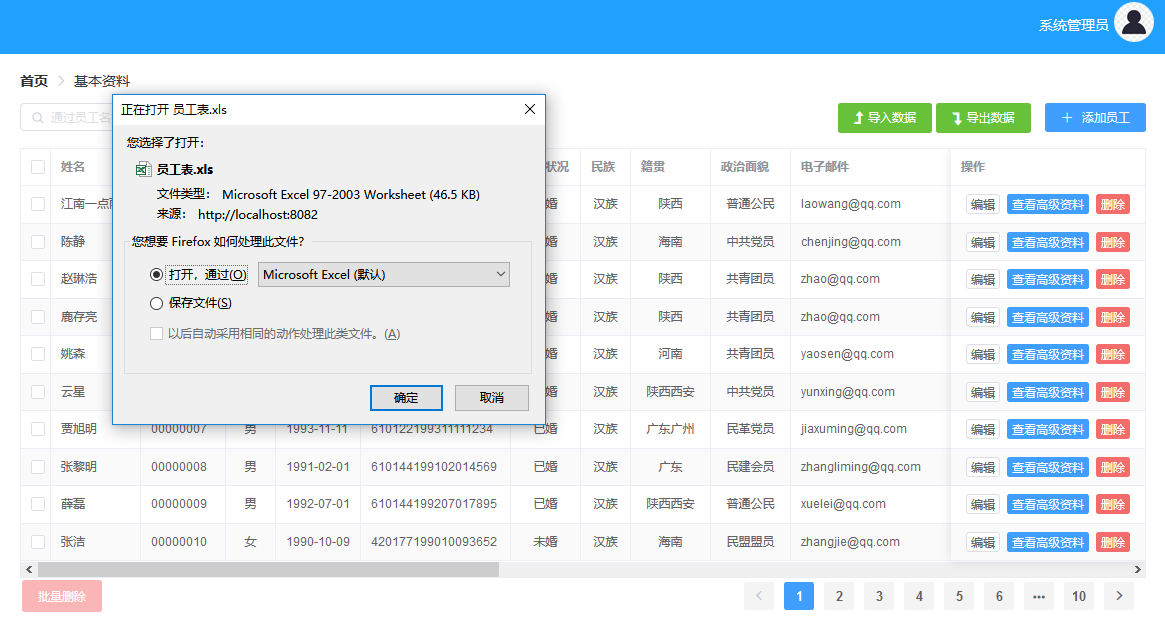This screenshot has width=1165, height=636.
Task: Click the source URL http://localhost:8082
Action: pyautogui.click(x=258, y=215)
